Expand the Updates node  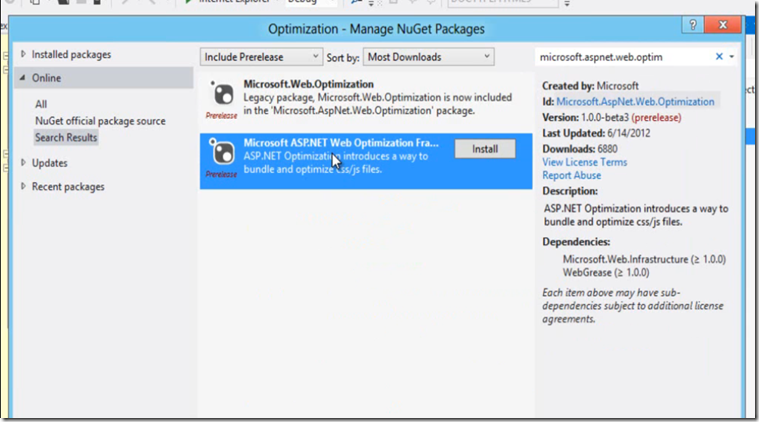(23, 163)
